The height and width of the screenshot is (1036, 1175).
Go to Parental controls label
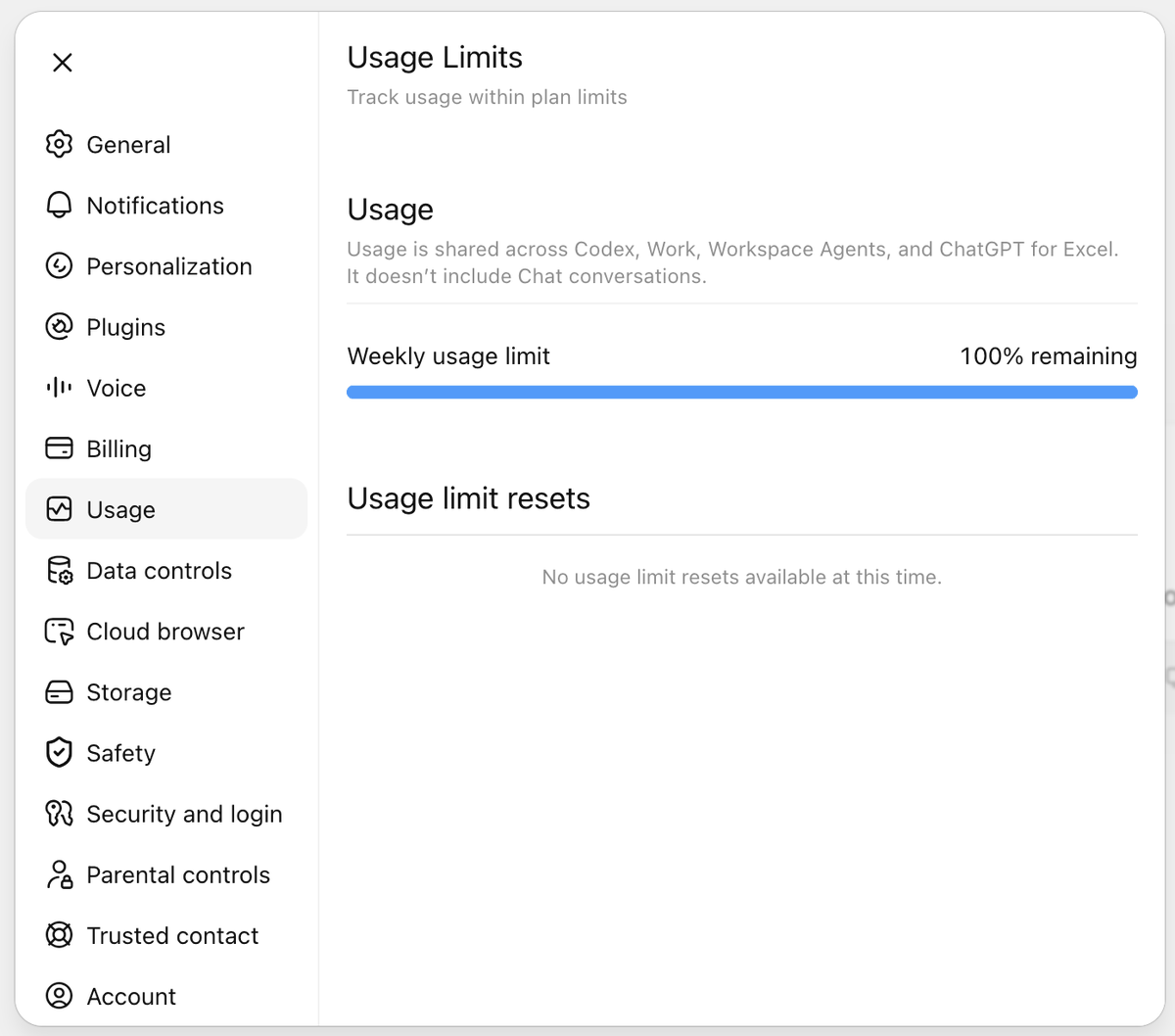pos(178,874)
